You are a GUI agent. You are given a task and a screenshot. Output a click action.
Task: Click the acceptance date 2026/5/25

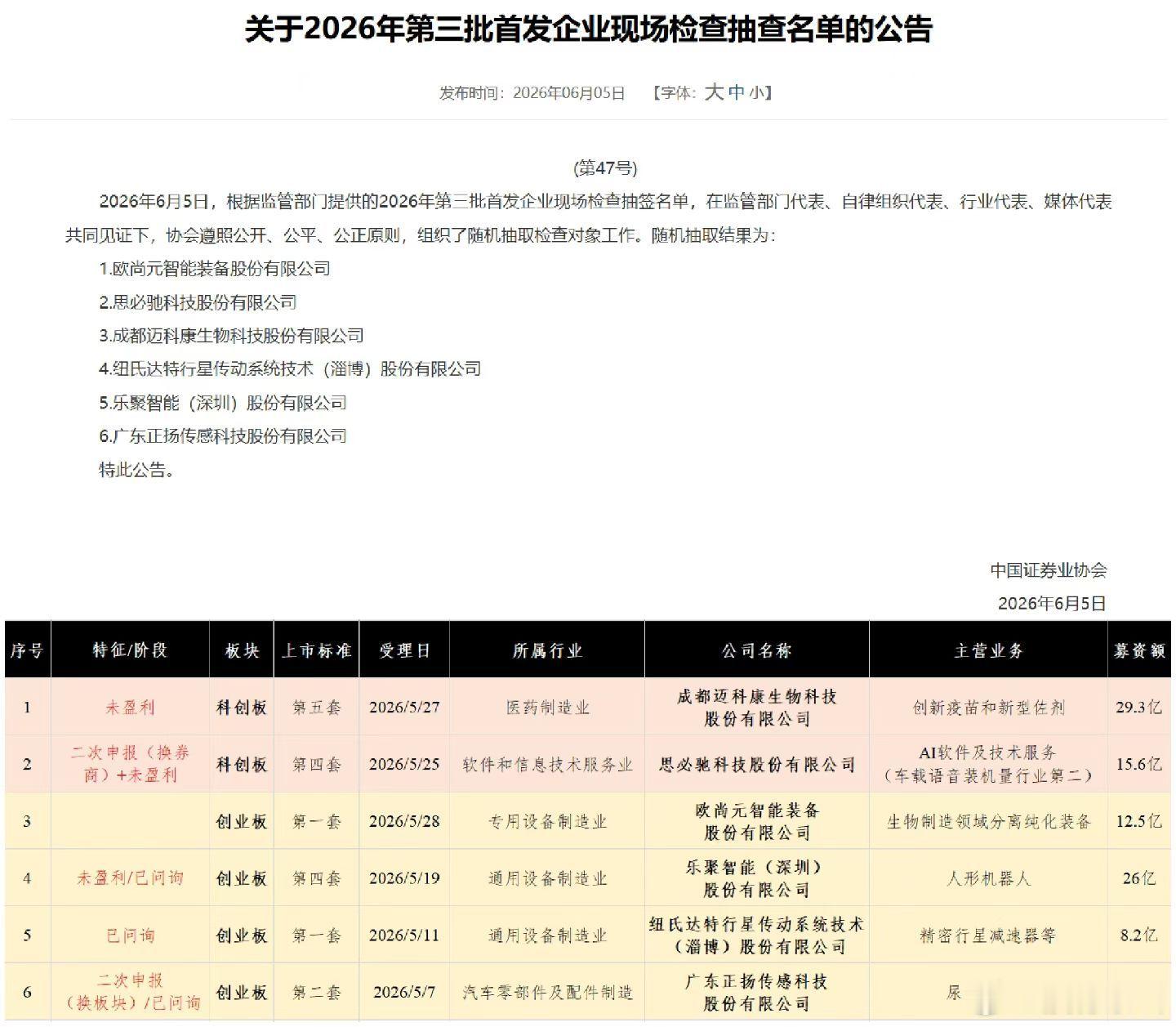pyautogui.click(x=404, y=765)
